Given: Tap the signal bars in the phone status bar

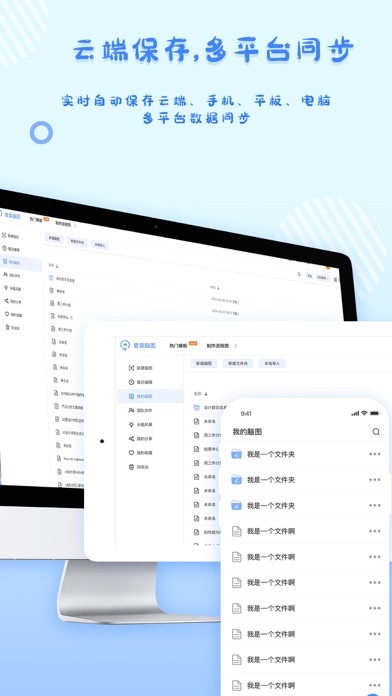Looking at the screenshot, I should click(x=355, y=414).
